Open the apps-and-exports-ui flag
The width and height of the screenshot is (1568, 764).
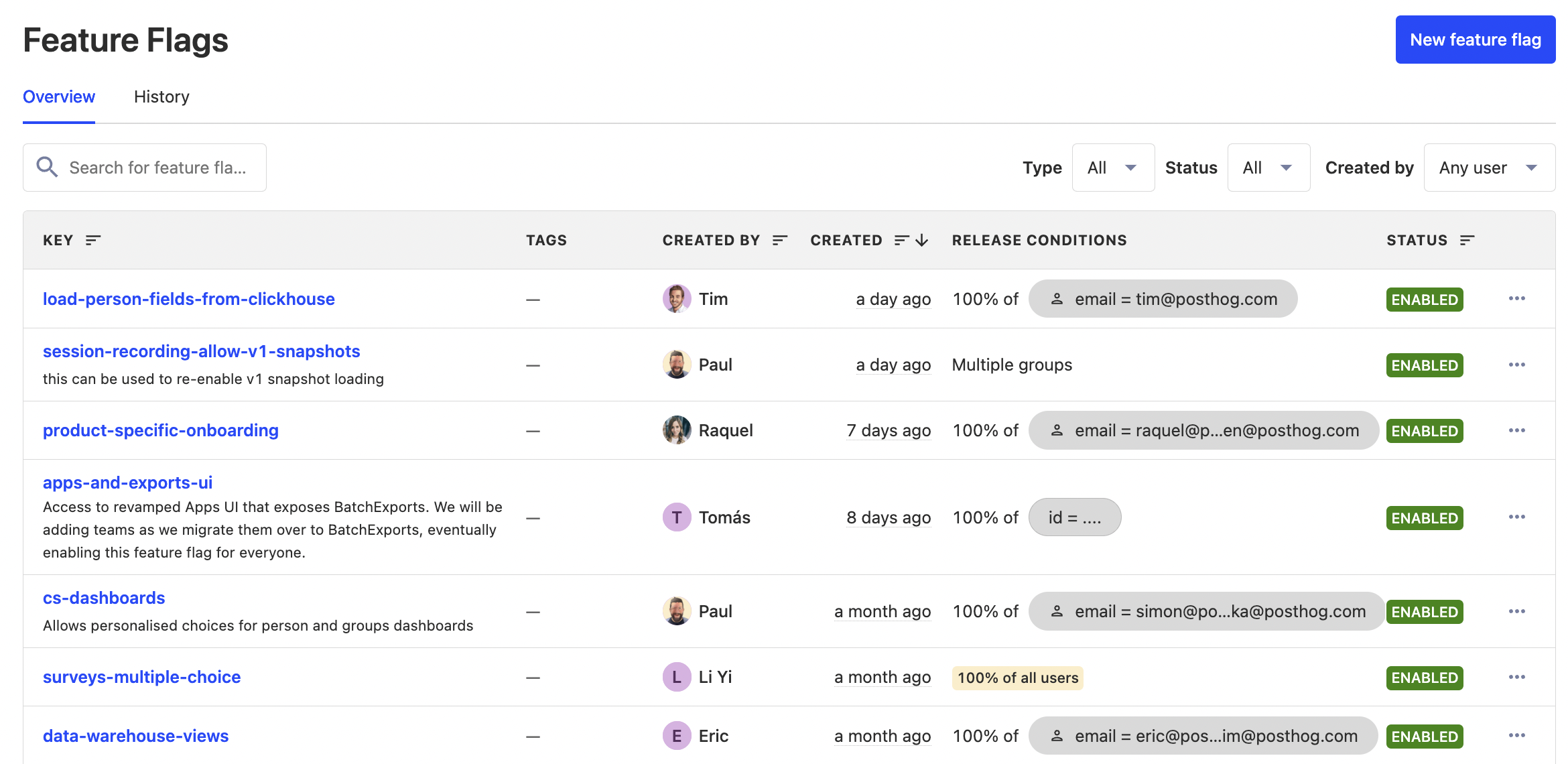[127, 483]
